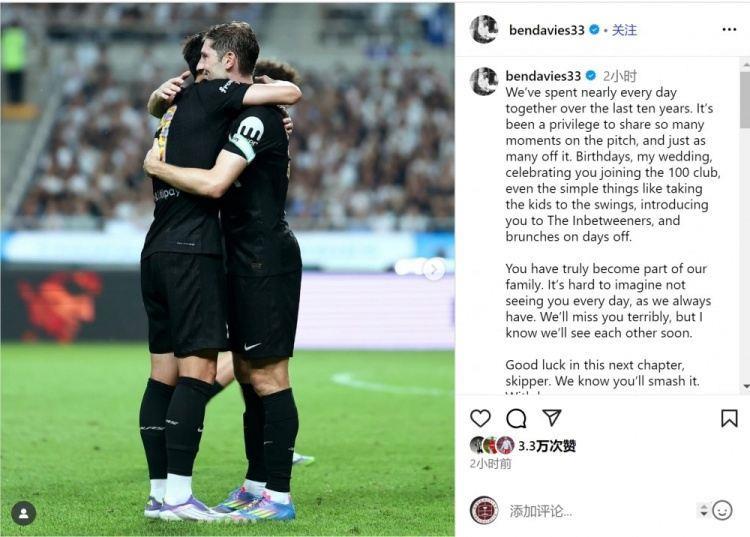This screenshot has height=537, width=750.
Task: Click the caption scrollbar thumb
Action: (x=745, y=100)
